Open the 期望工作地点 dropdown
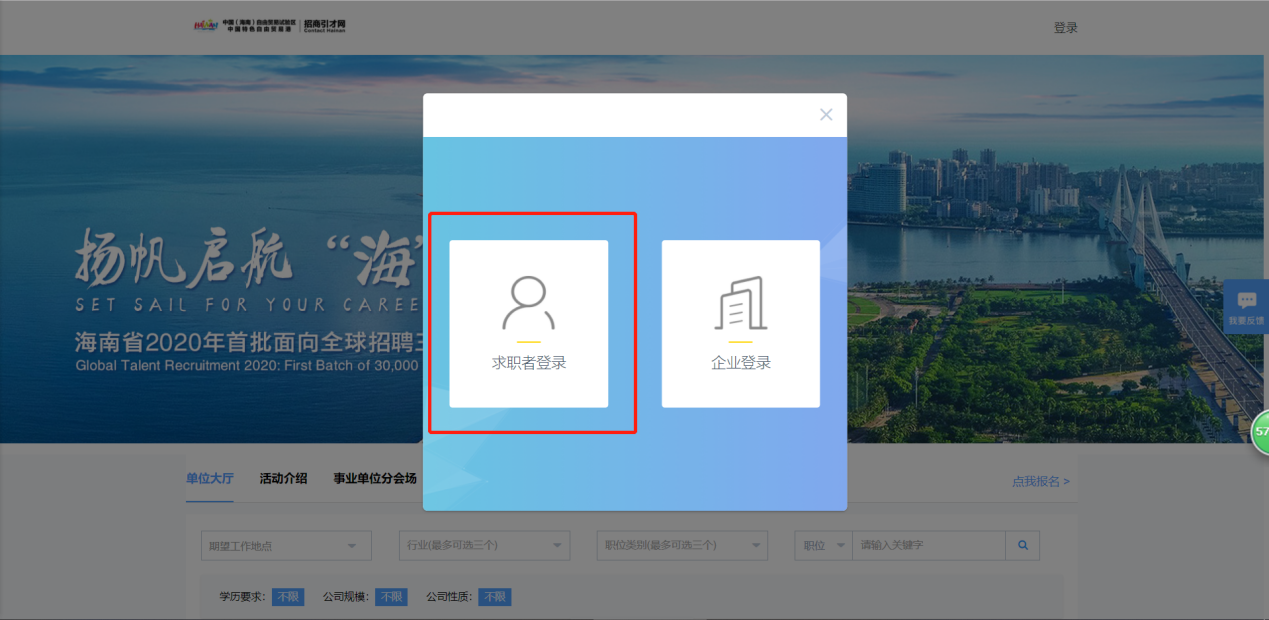 (286, 546)
